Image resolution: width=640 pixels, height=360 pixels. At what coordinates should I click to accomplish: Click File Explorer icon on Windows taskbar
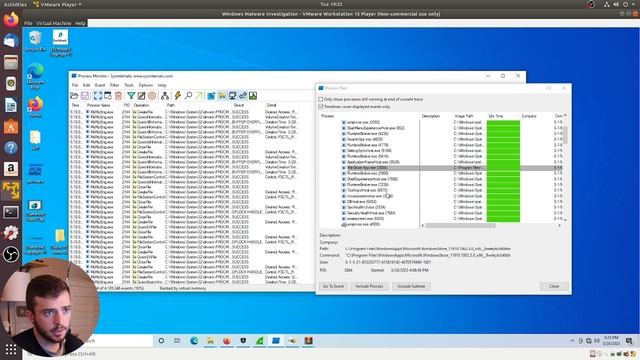click(x=211, y=341)
